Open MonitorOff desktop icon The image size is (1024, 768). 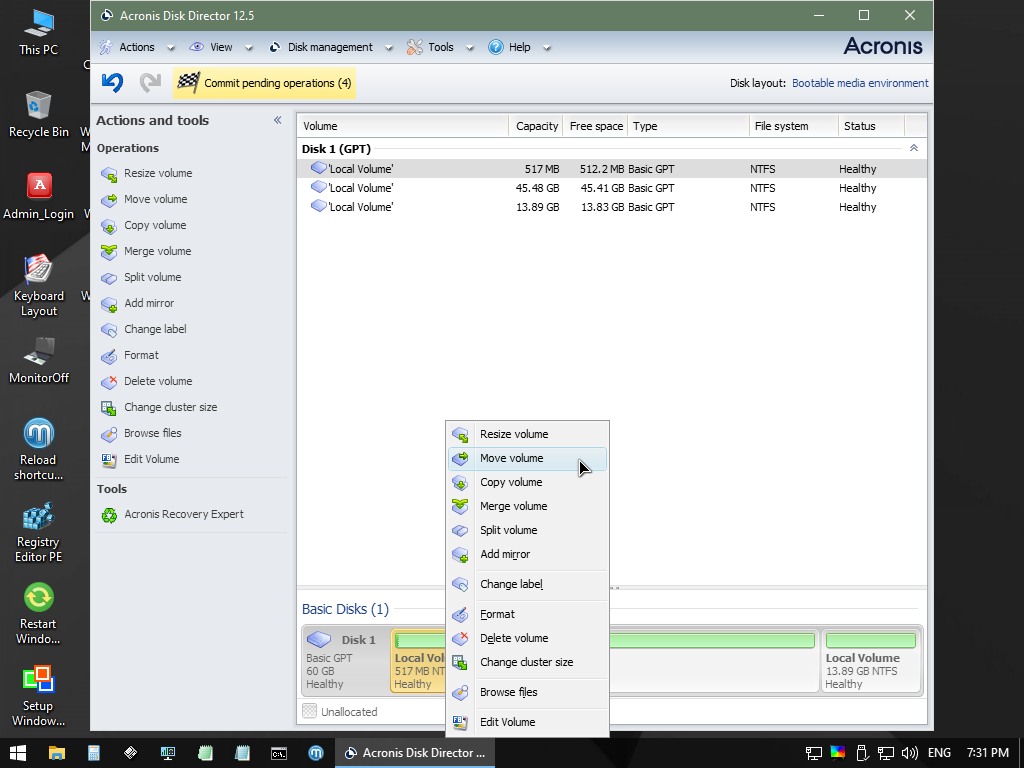point(39,360)
